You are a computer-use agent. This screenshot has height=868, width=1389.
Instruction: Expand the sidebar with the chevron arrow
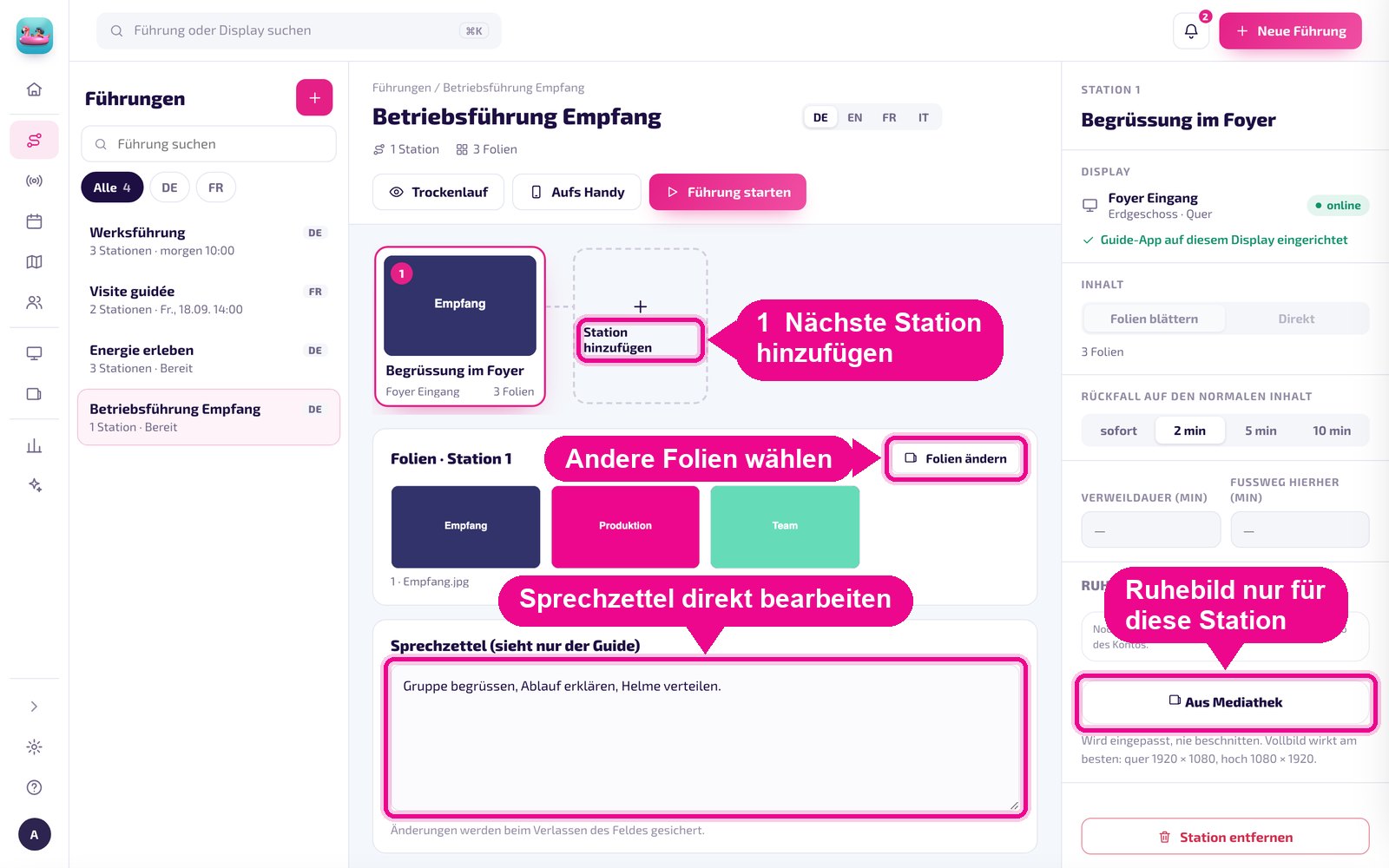34,707
